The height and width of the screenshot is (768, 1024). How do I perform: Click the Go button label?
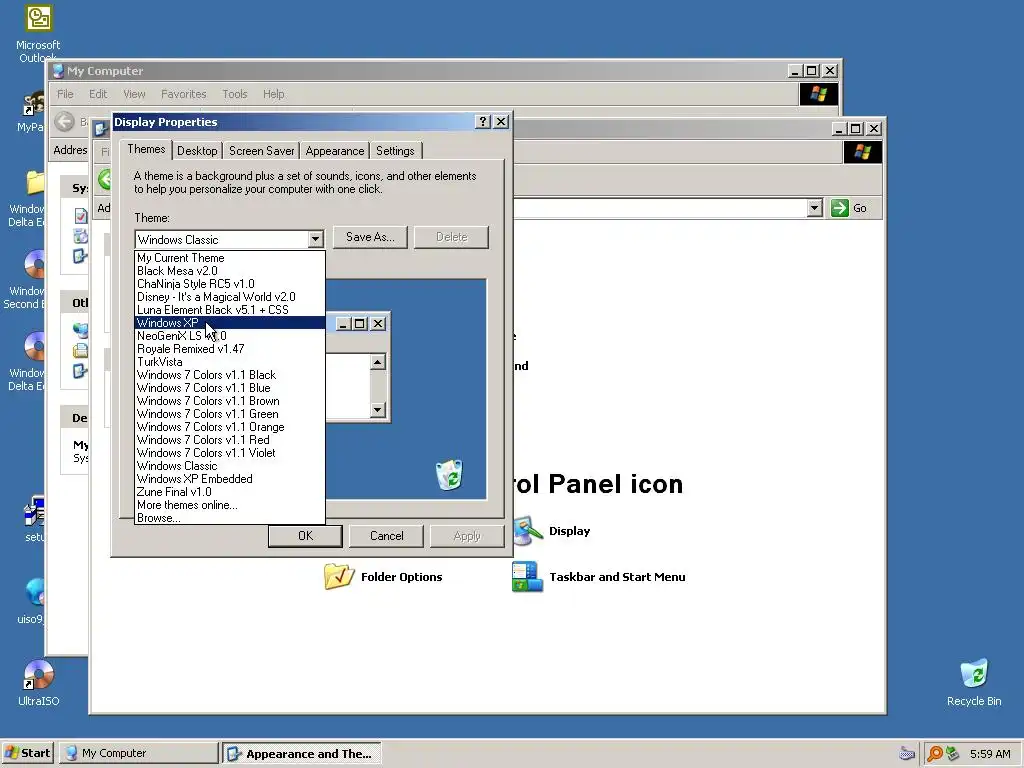[x=859, y=208]
